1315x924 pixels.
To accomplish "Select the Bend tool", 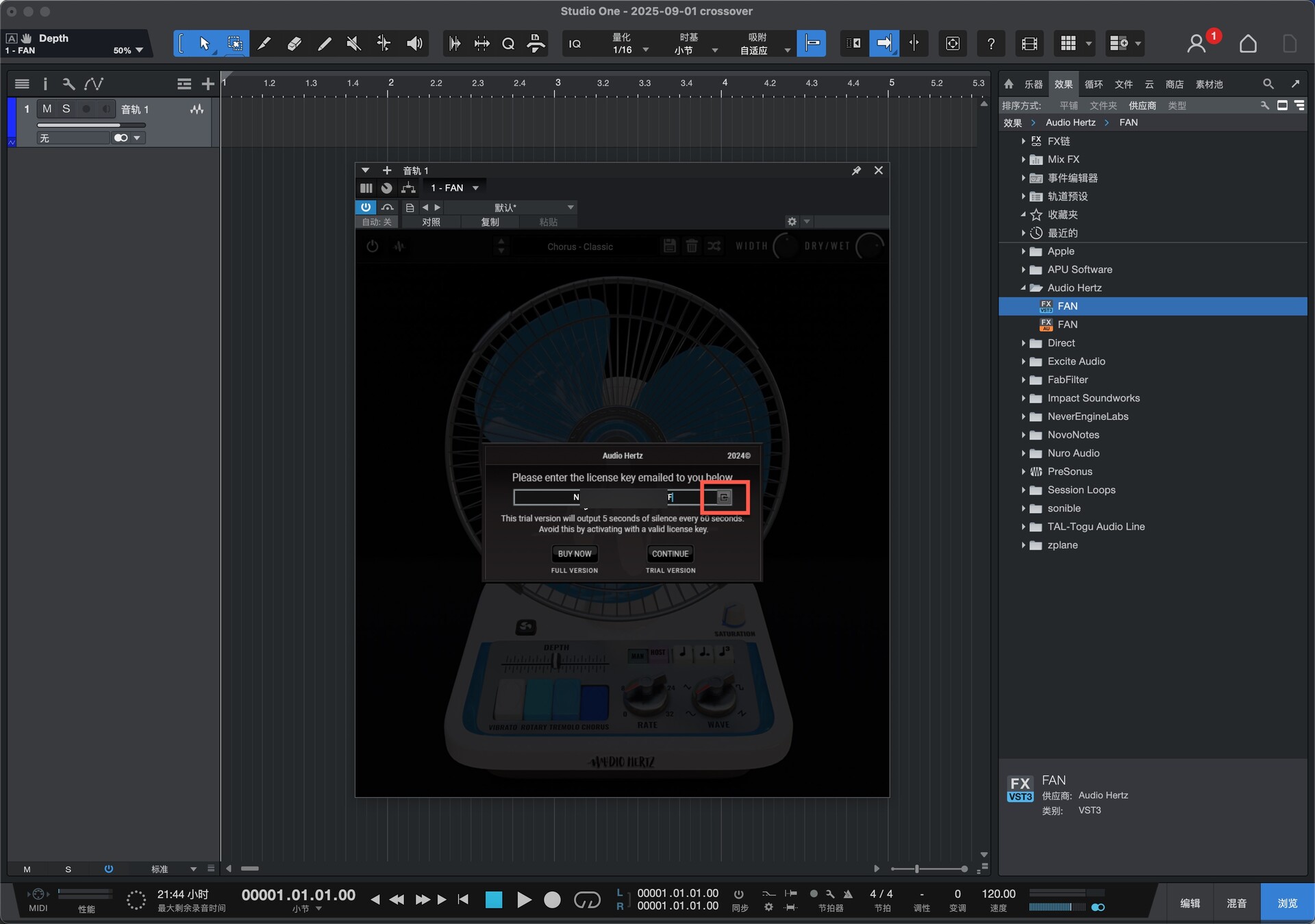I will tap(384, 43).
